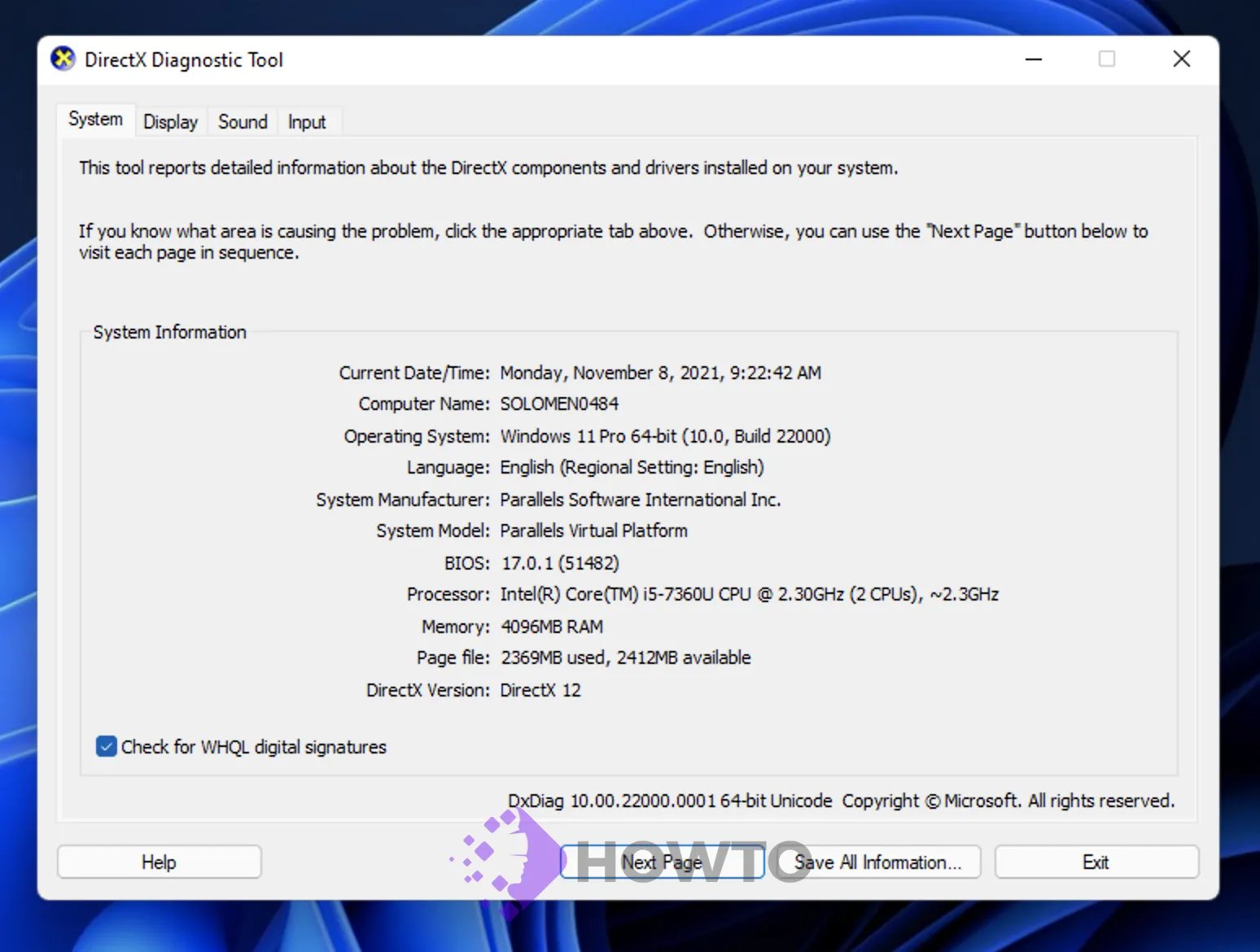
Task: Open the Input tab
Action: (x=307, y=122)
